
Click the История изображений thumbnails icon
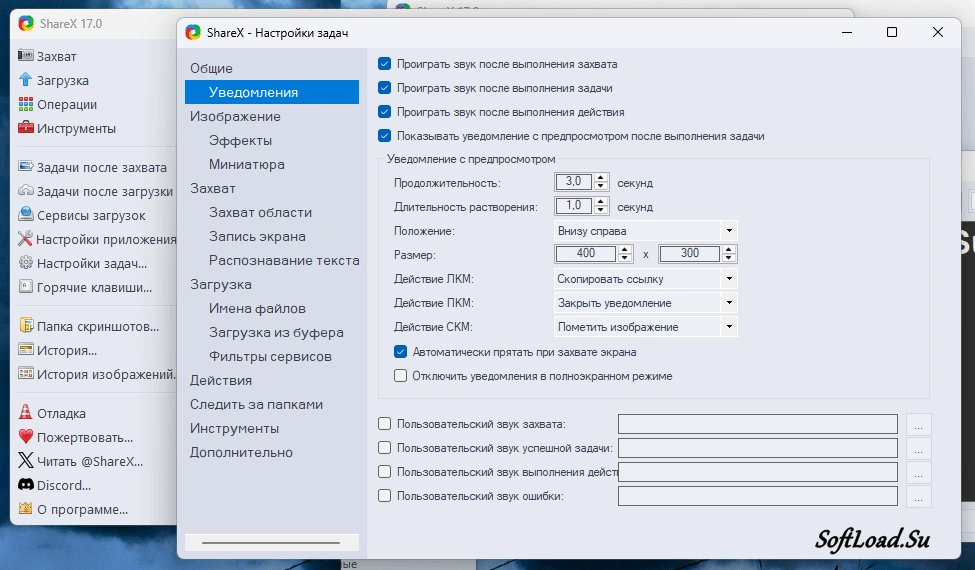tap(25, 374)
